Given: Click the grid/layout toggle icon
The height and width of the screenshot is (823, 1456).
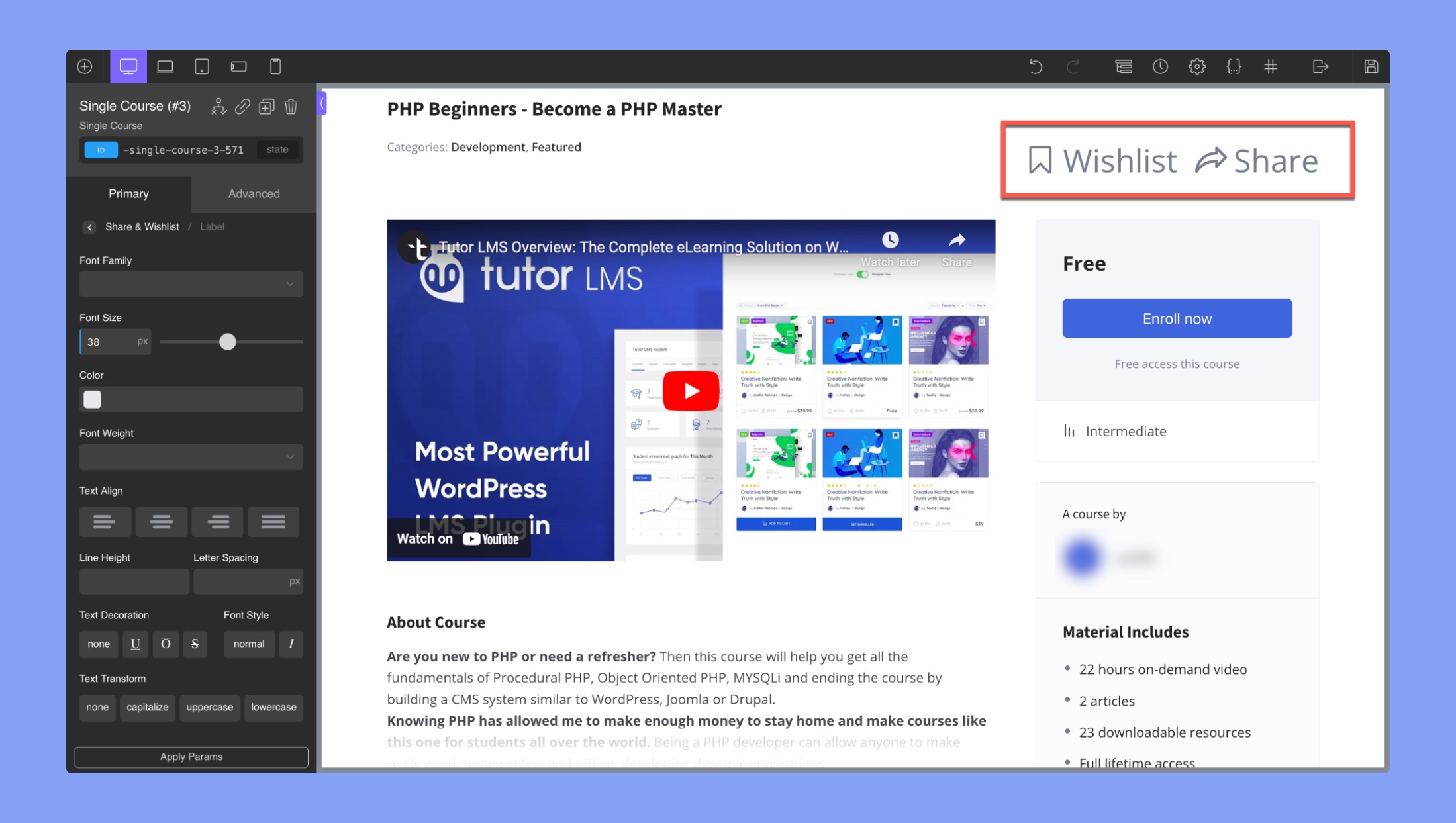Looking at the screenshot, I should (1271, 66).
